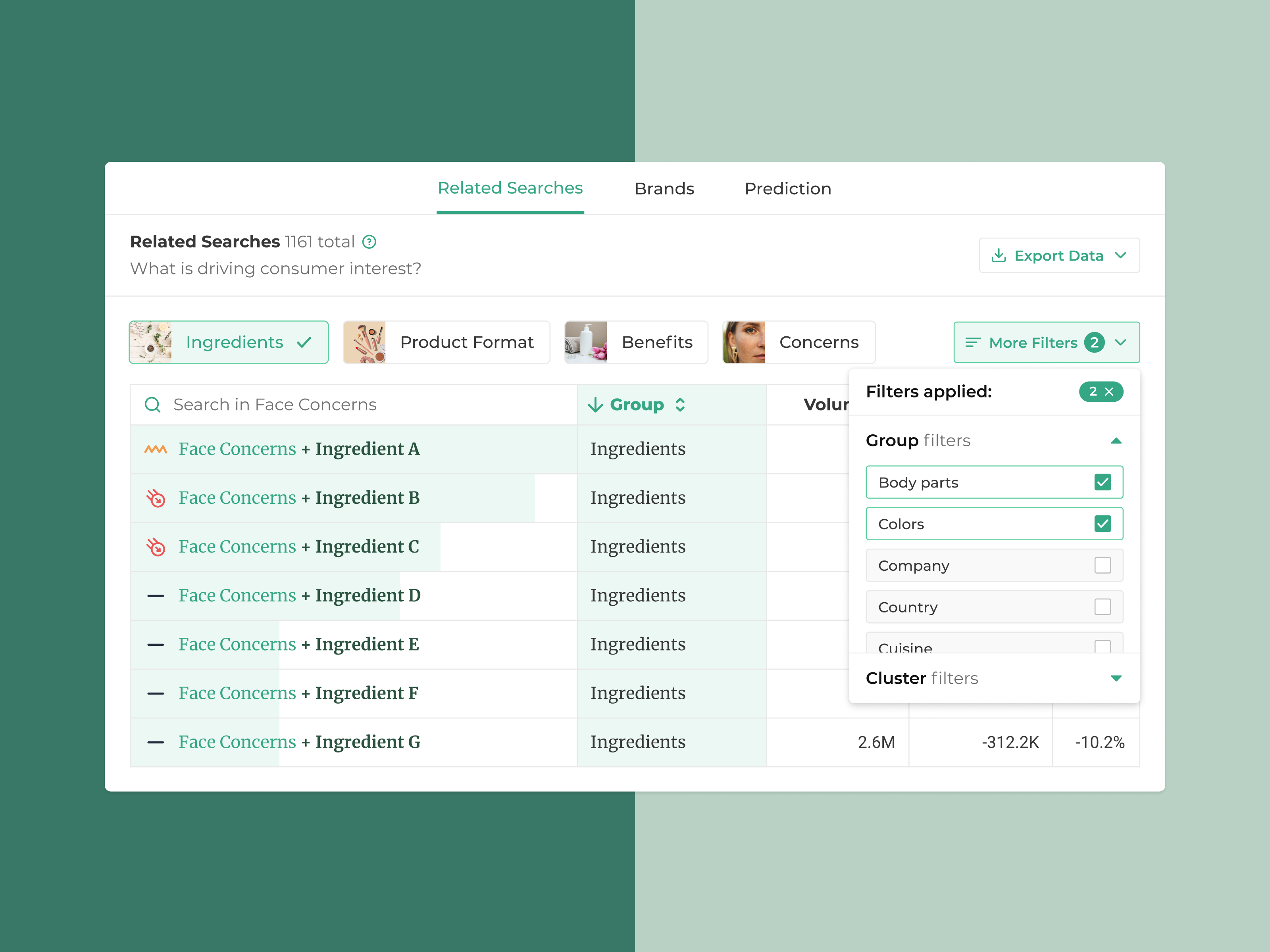1270x952 pixels.
Task: Click the up-down sort icon beside Group
Action: pos(680,405)
